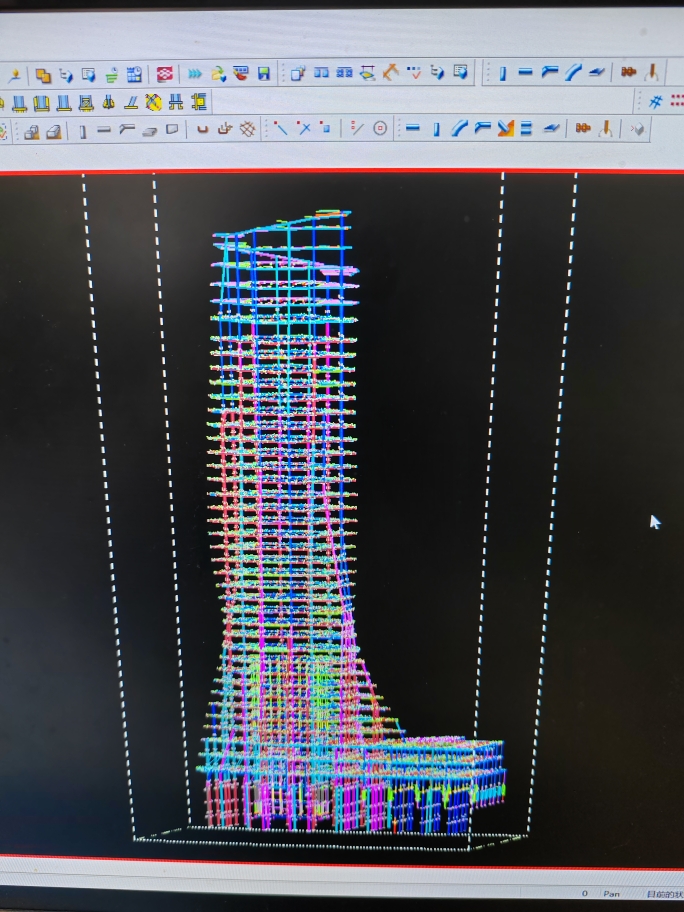Click the orange overlapping squares copy icon

tap(43, 74)
